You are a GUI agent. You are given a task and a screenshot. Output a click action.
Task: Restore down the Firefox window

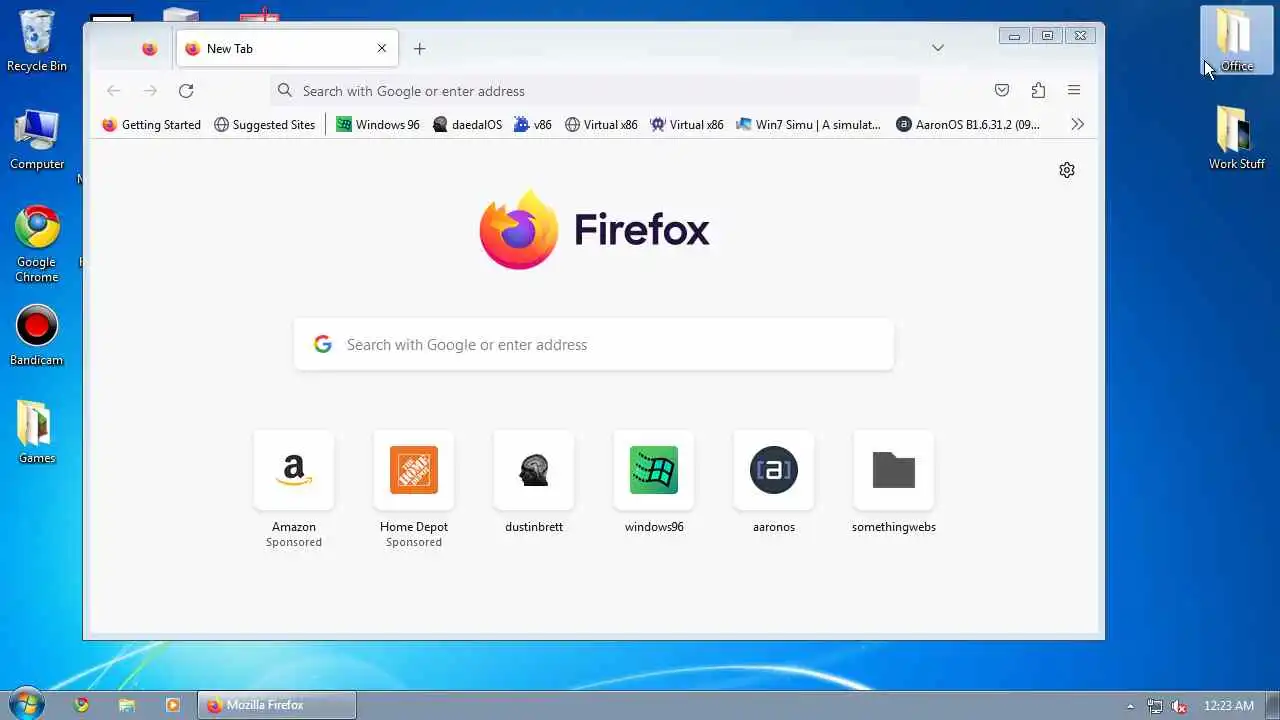pos(1047,36)
